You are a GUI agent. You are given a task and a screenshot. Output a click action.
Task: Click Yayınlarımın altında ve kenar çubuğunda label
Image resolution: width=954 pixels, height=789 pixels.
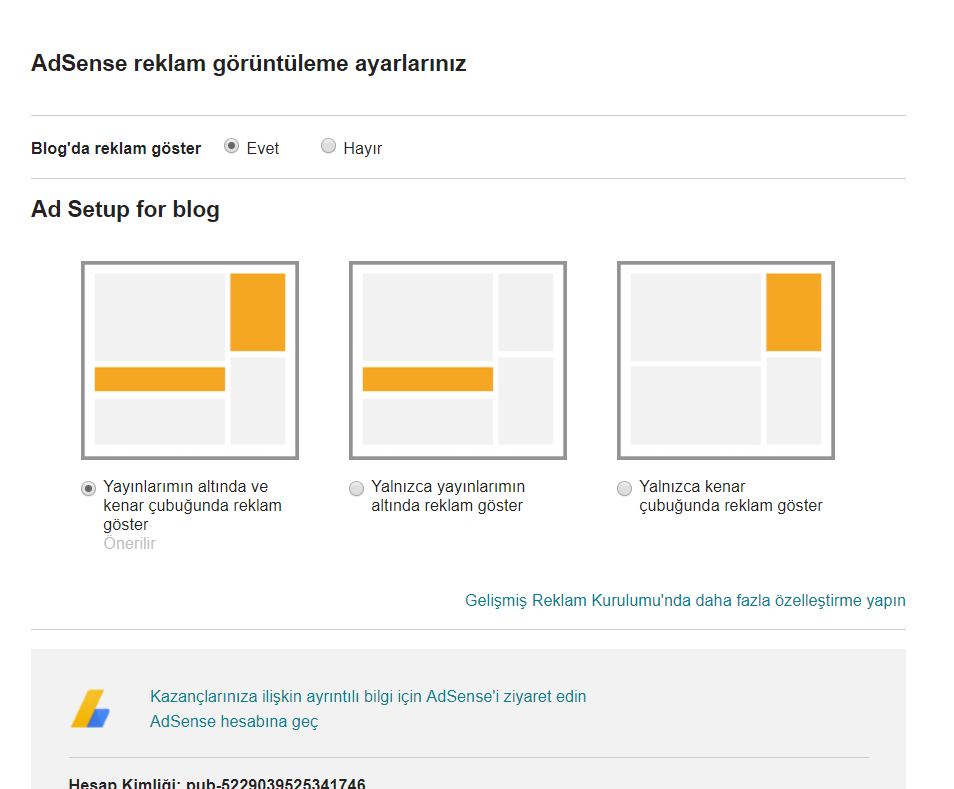(x=192, y=505)
